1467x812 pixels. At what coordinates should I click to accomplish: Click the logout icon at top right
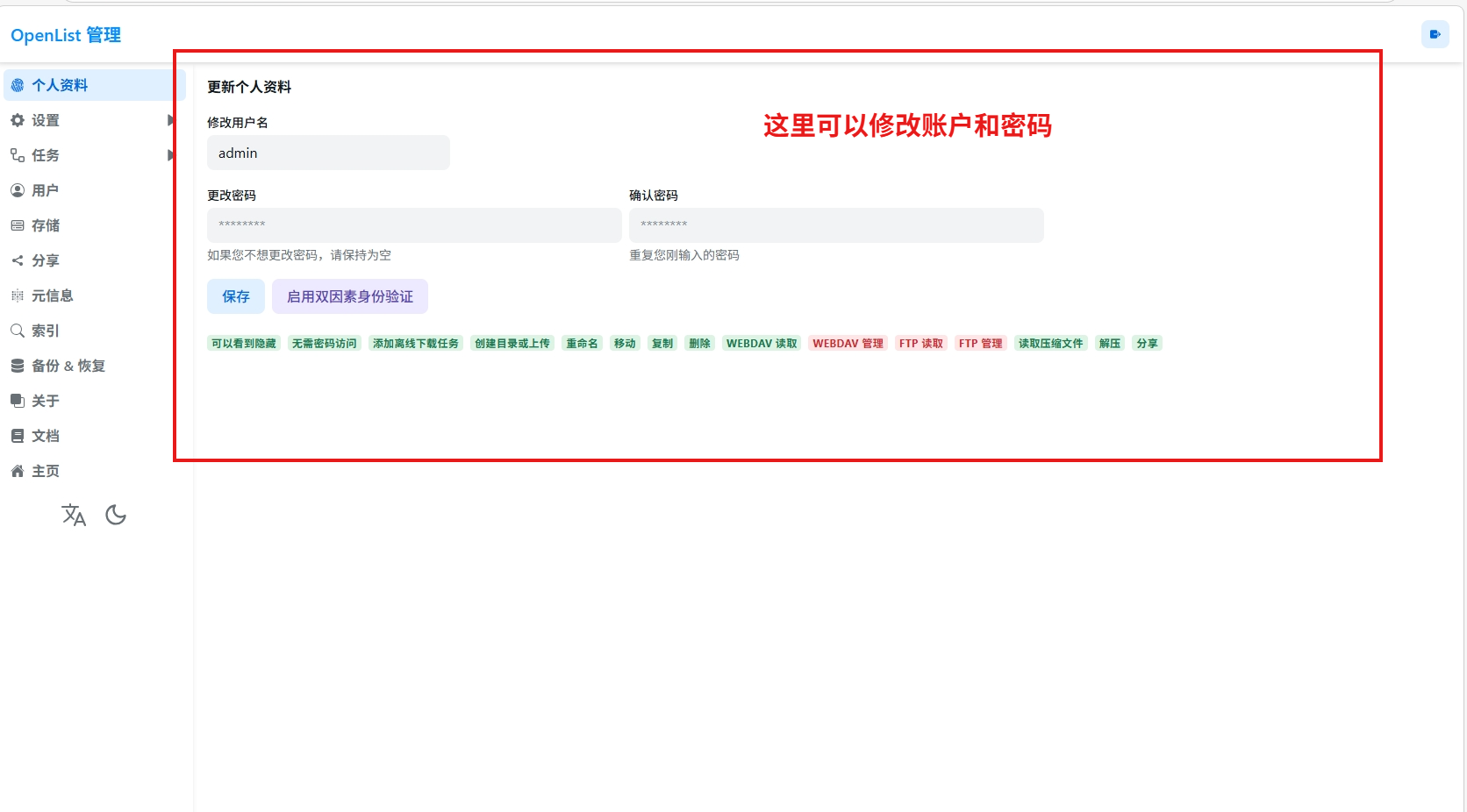(x=1435, y=34)
